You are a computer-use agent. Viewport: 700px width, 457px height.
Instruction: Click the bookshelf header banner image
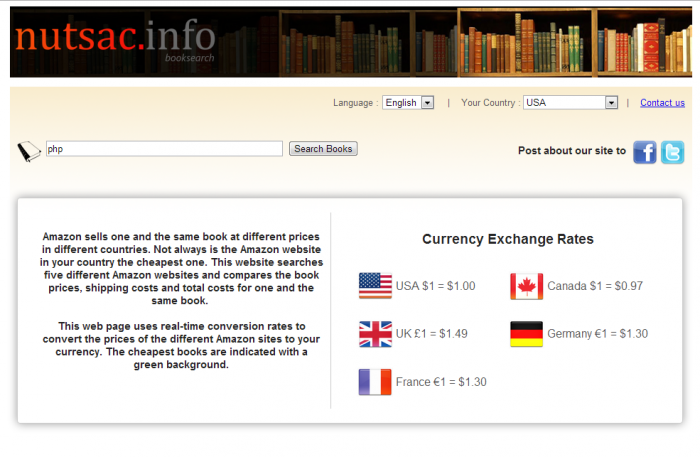pos(480,42)
